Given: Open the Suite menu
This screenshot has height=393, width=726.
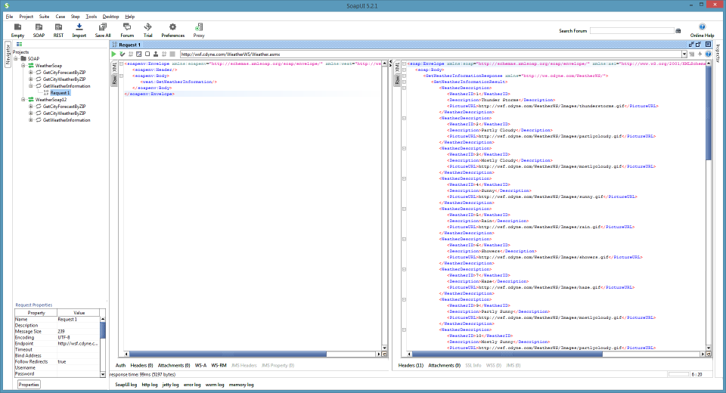Looking at the screenshot, I should [x=44, y=17].
